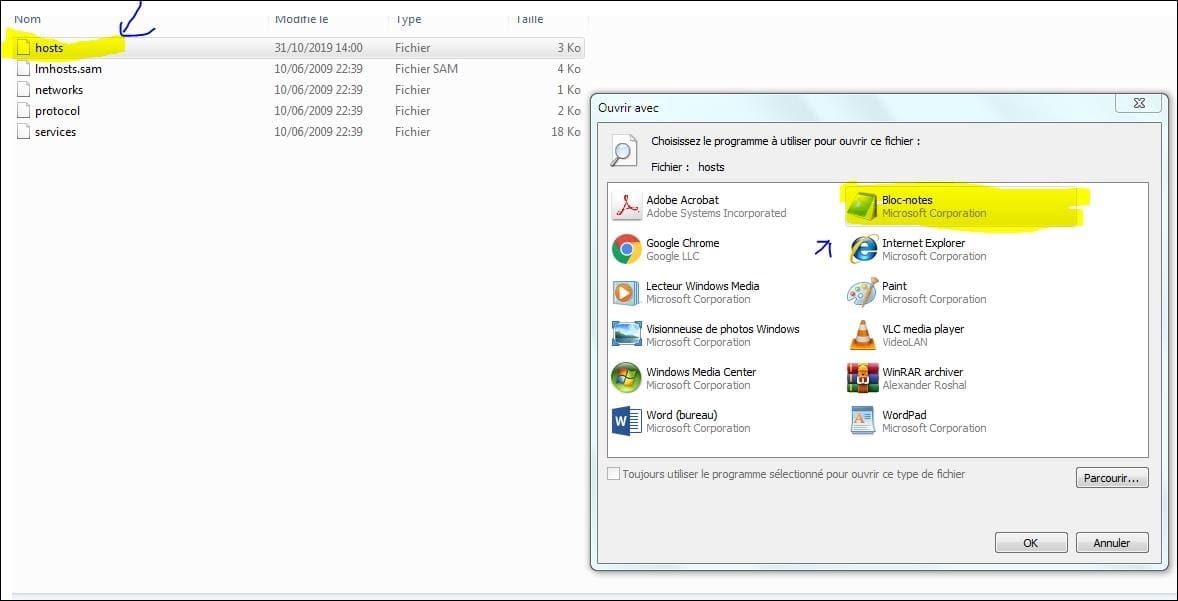Select the hosts file name

49,47
